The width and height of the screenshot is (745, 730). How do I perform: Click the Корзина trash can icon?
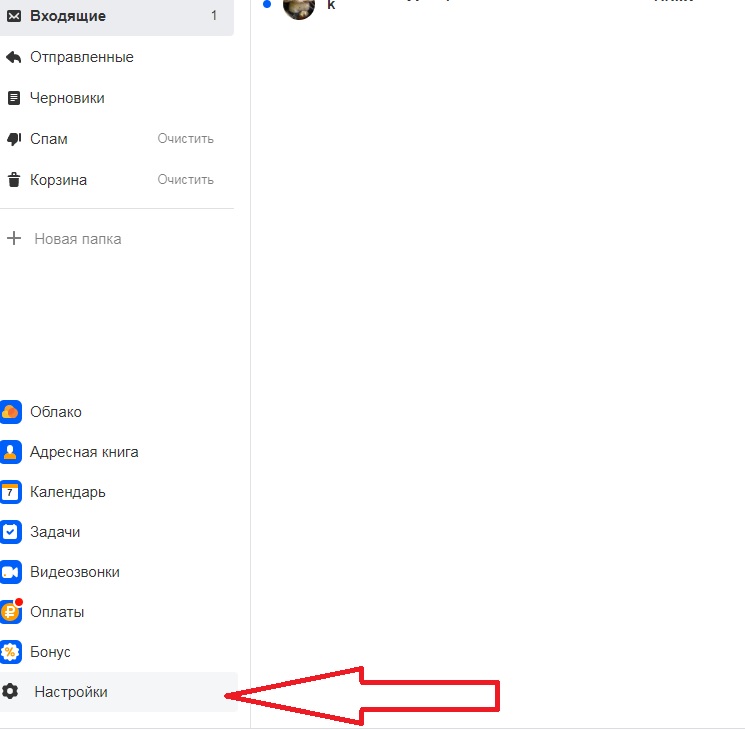pos(14,180)
